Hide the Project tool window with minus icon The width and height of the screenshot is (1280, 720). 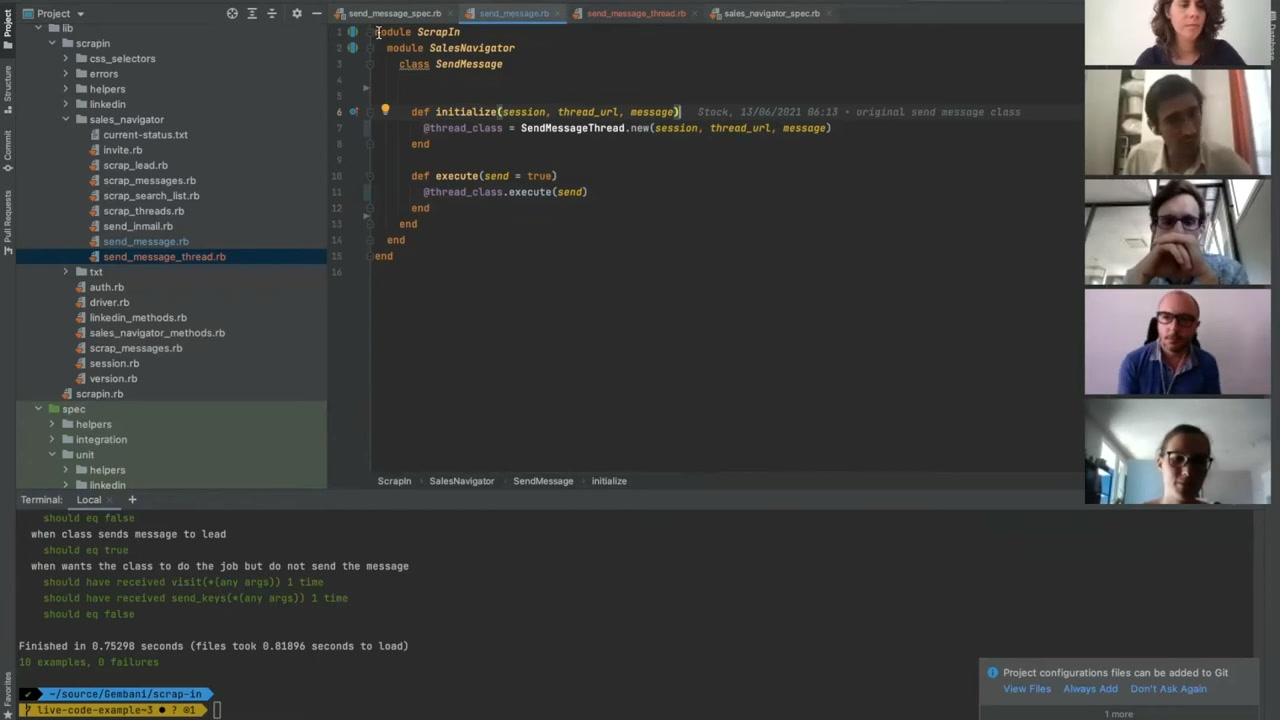click(x=316, y=13)
